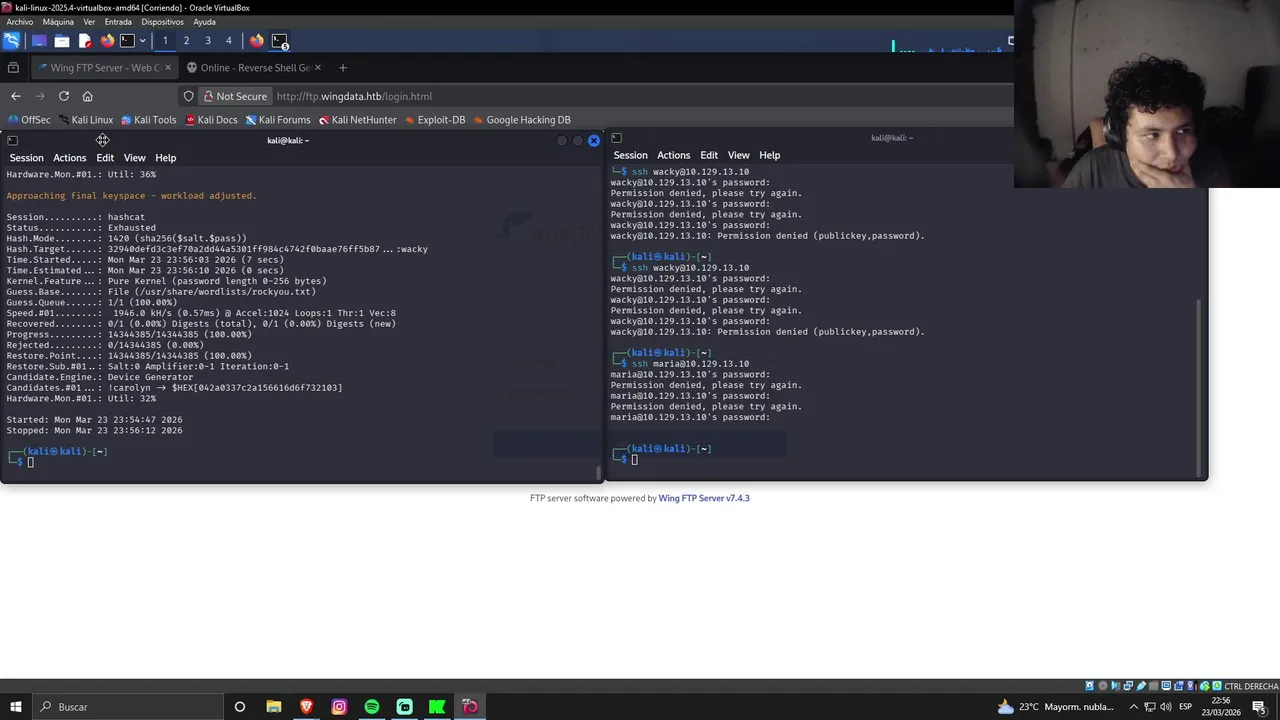Open Firefox recent browsing view icon

point(13,68)
